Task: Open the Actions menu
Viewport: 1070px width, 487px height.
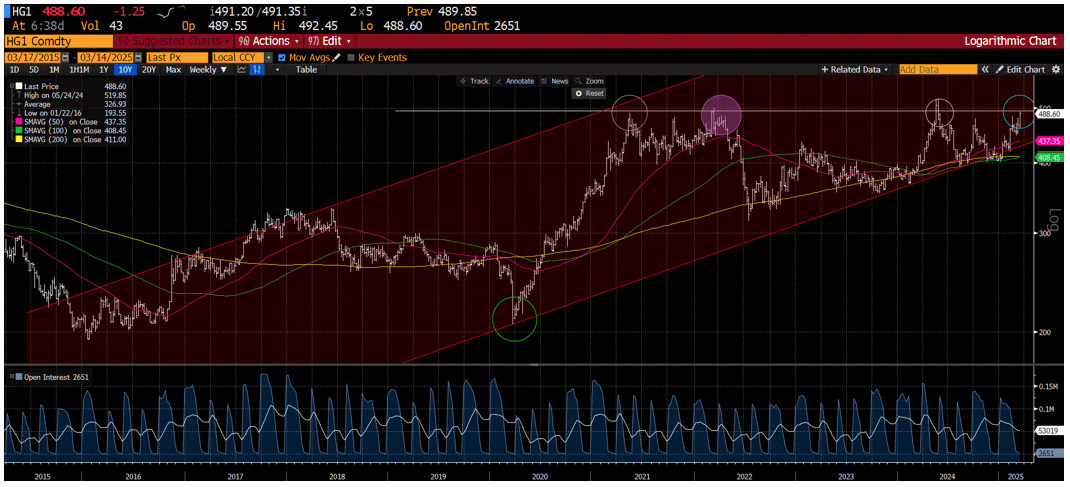Action: [x=268, y=41]
